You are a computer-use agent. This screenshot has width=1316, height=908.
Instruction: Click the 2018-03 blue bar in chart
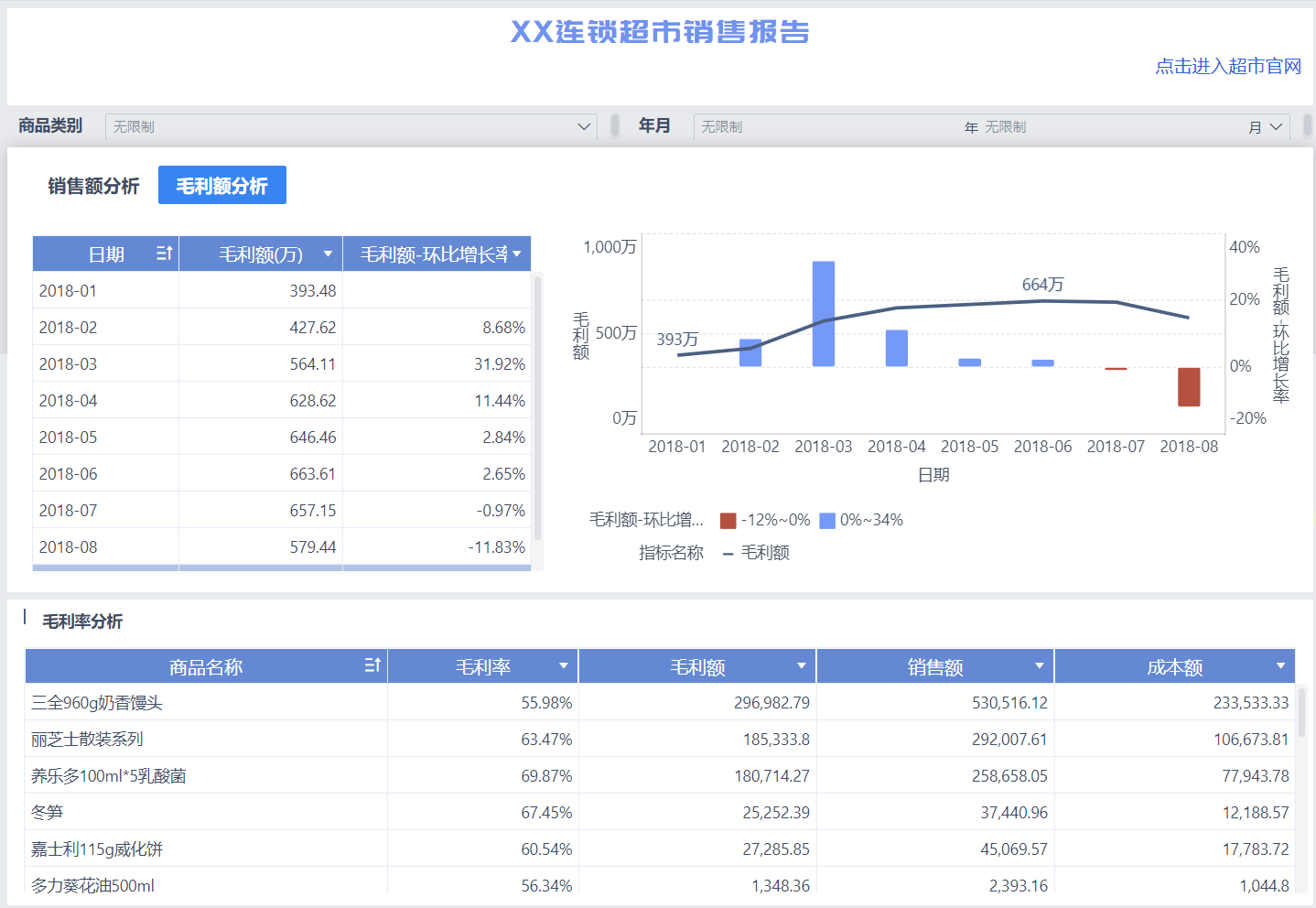click(824, 314)
